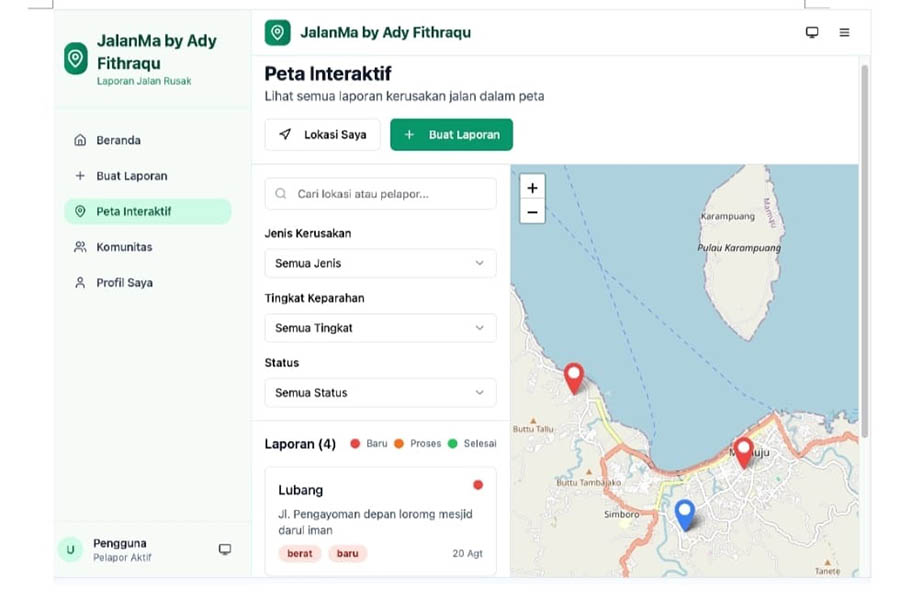Zoom in on the map
Viewport: 900px width, 600px height.
tap(532, 188)
